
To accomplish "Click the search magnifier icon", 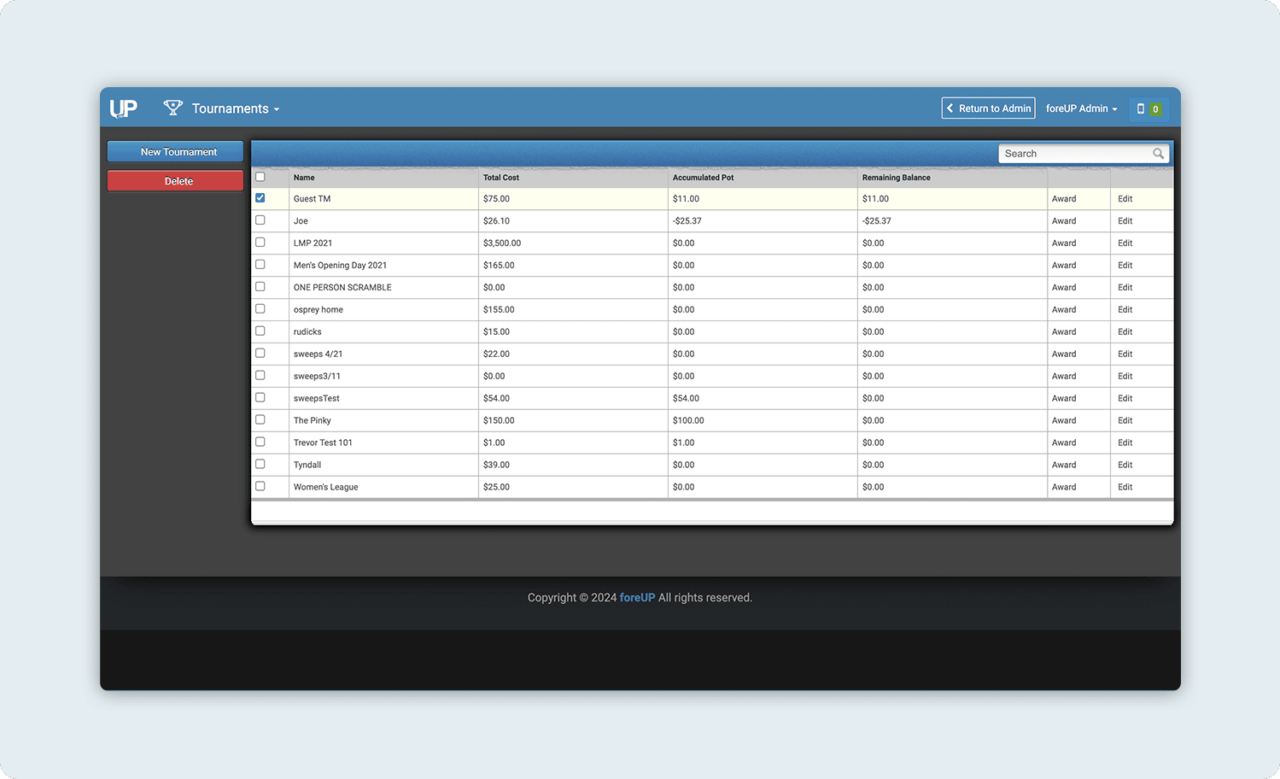I will point(1158,154).
